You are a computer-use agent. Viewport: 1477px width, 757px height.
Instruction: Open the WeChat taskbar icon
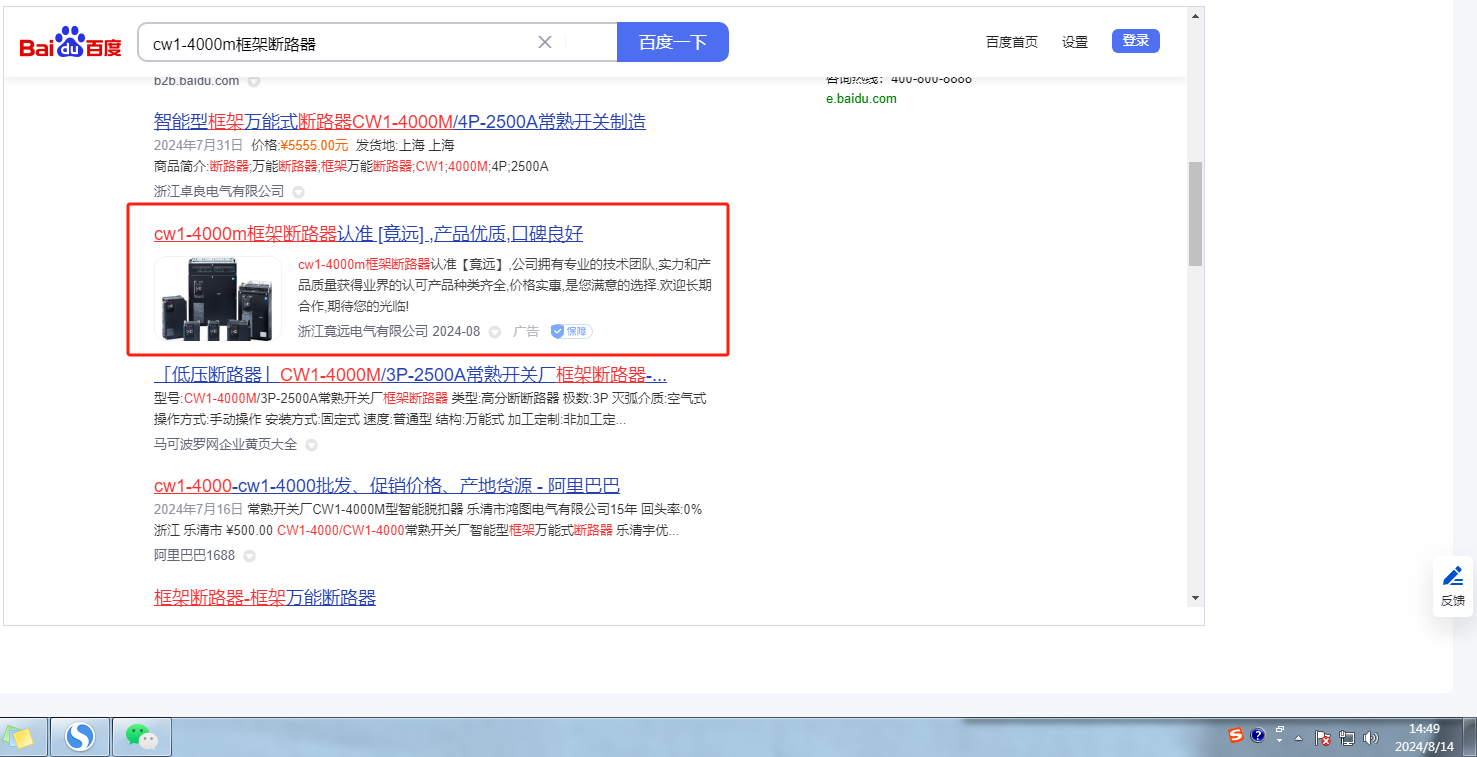[x=142, y=737]
